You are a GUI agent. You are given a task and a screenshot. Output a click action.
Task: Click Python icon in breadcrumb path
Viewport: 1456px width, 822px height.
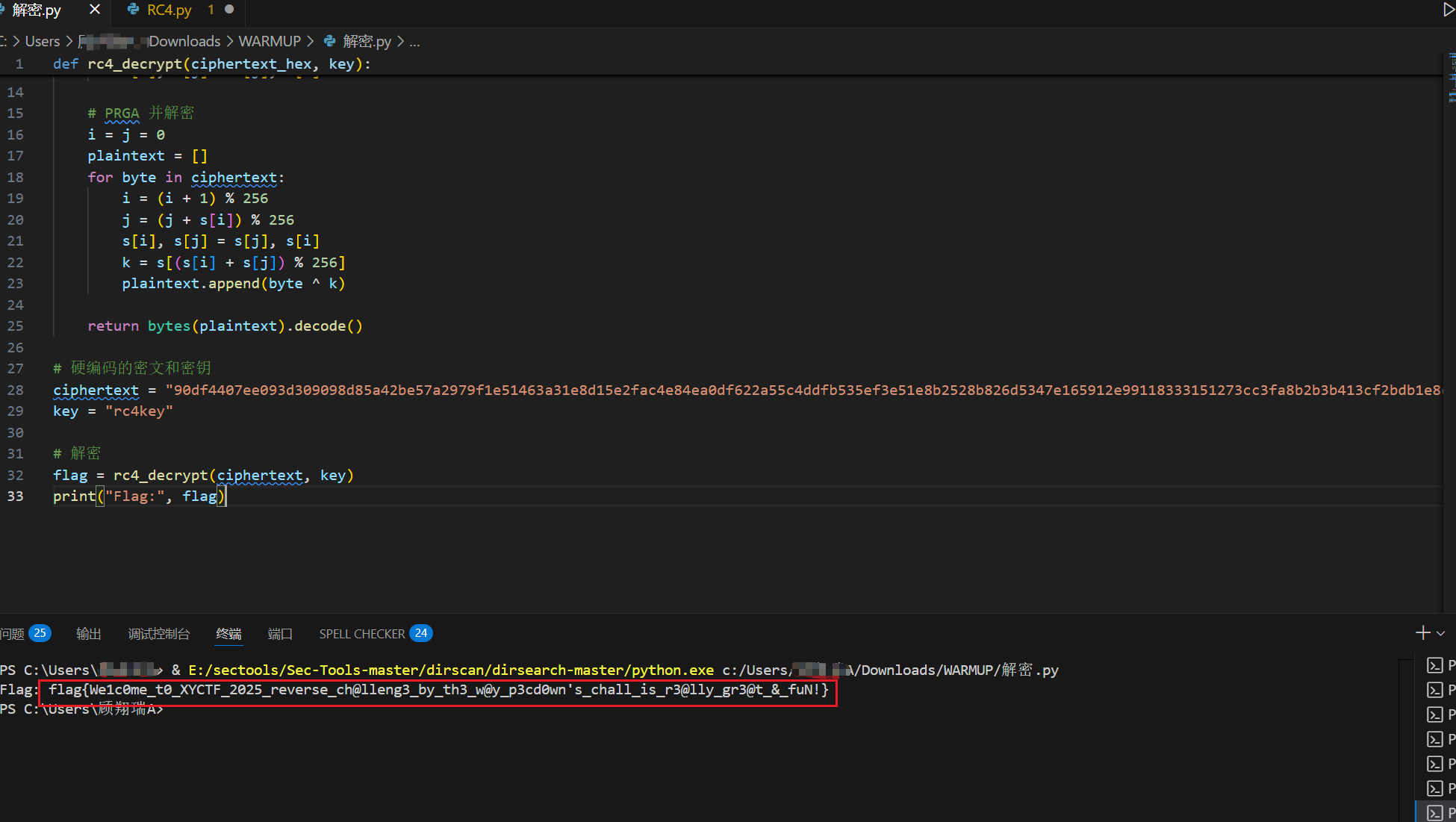[x=329, y=41]
